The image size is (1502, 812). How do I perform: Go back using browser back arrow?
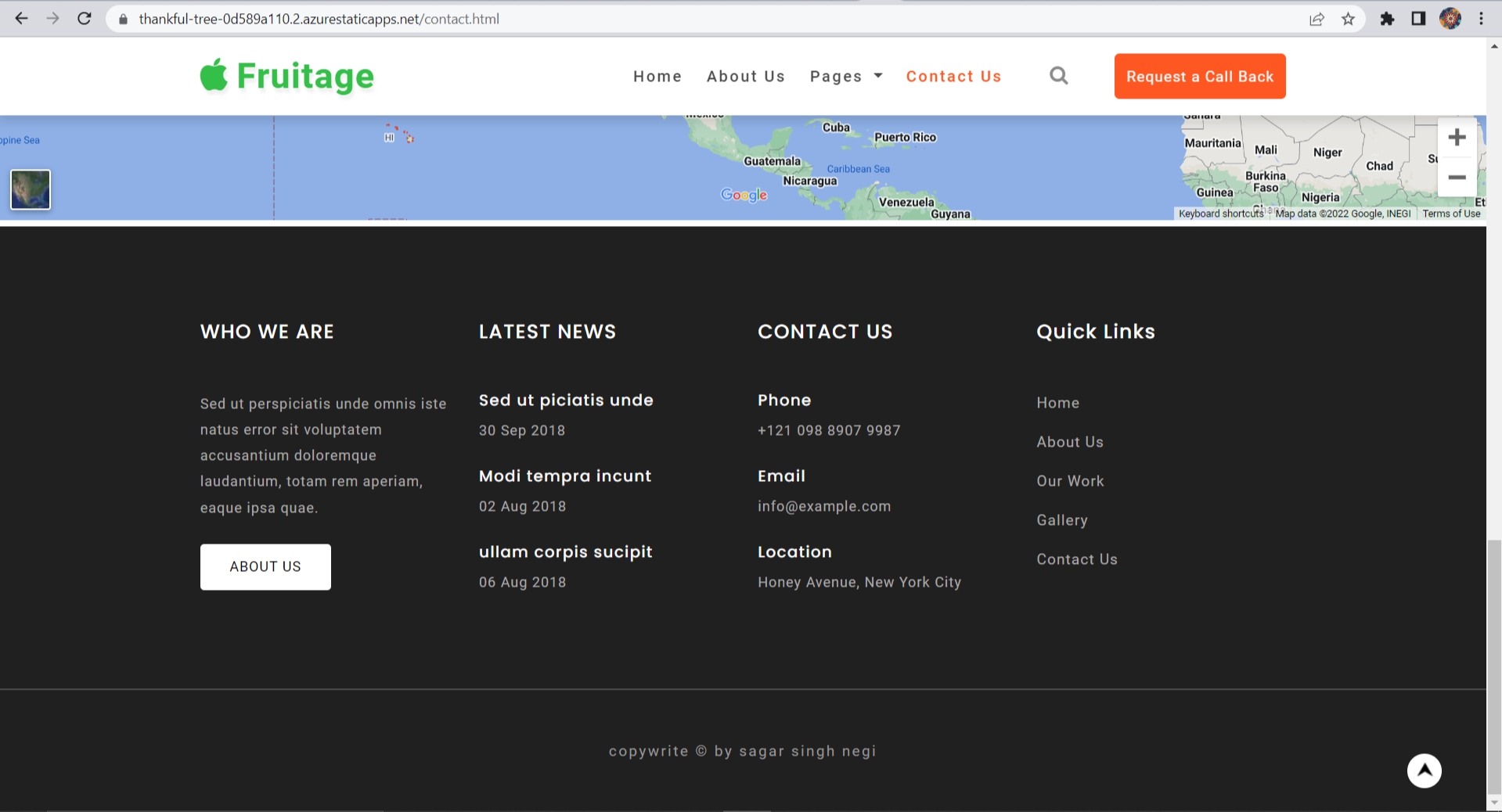21,19
